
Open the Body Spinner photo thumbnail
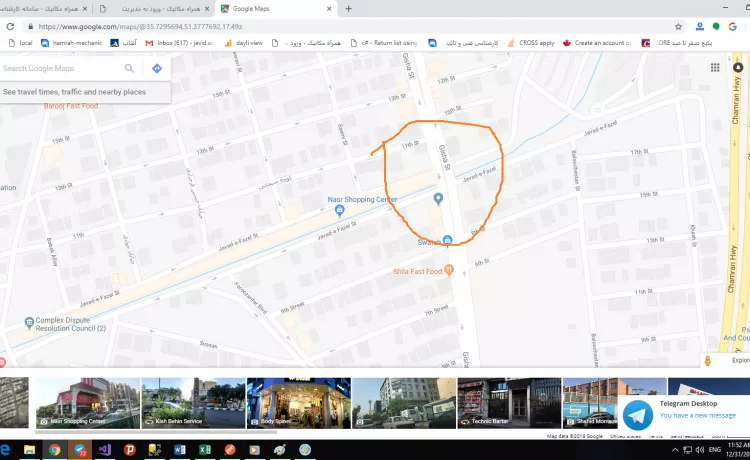[298, 403]
